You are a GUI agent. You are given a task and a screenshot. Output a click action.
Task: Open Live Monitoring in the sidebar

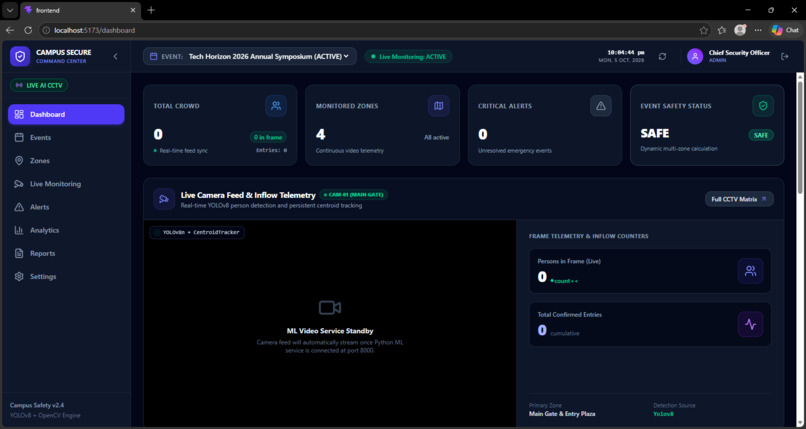click(66, 184)
